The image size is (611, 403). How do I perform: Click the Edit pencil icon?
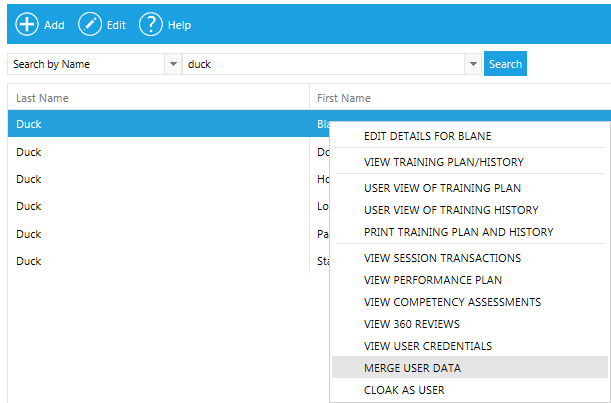90,24
